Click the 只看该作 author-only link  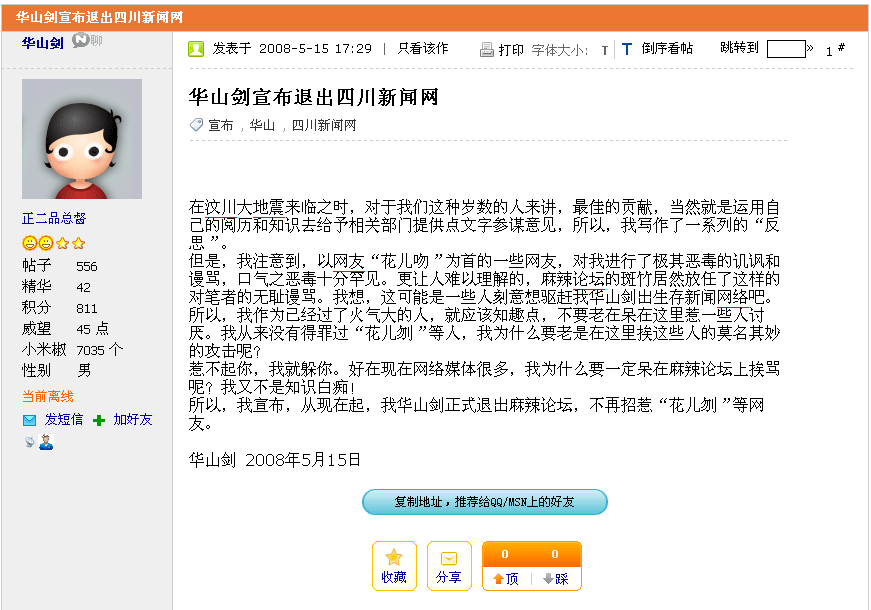[x=423, y=48]
